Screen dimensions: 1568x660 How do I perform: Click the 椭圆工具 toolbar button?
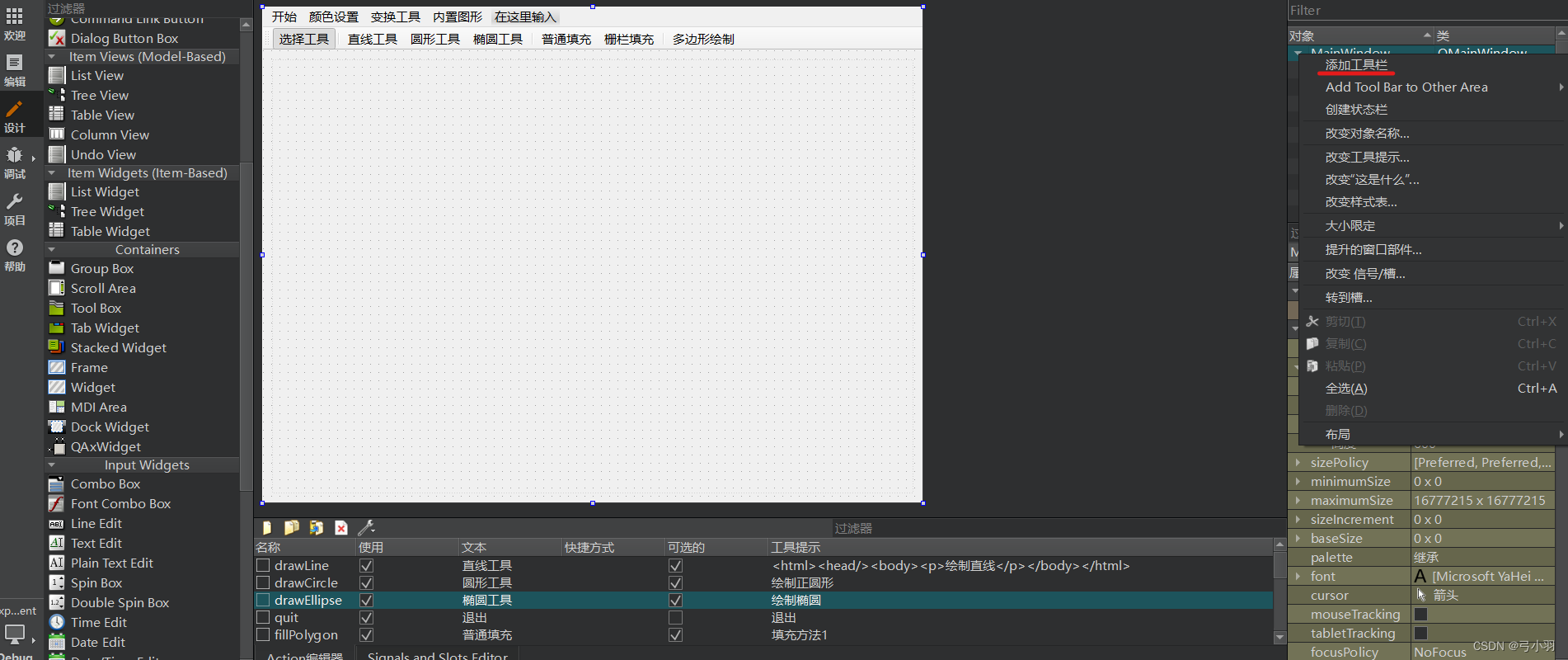pos(498,39)
